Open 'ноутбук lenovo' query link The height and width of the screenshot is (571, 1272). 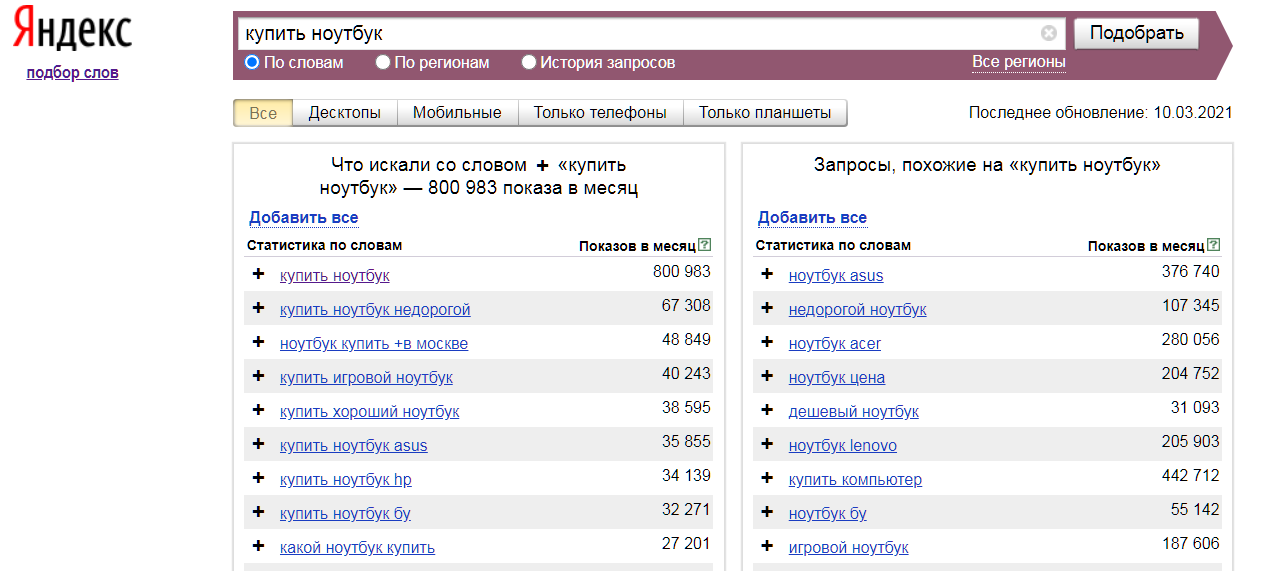[843, 445]
